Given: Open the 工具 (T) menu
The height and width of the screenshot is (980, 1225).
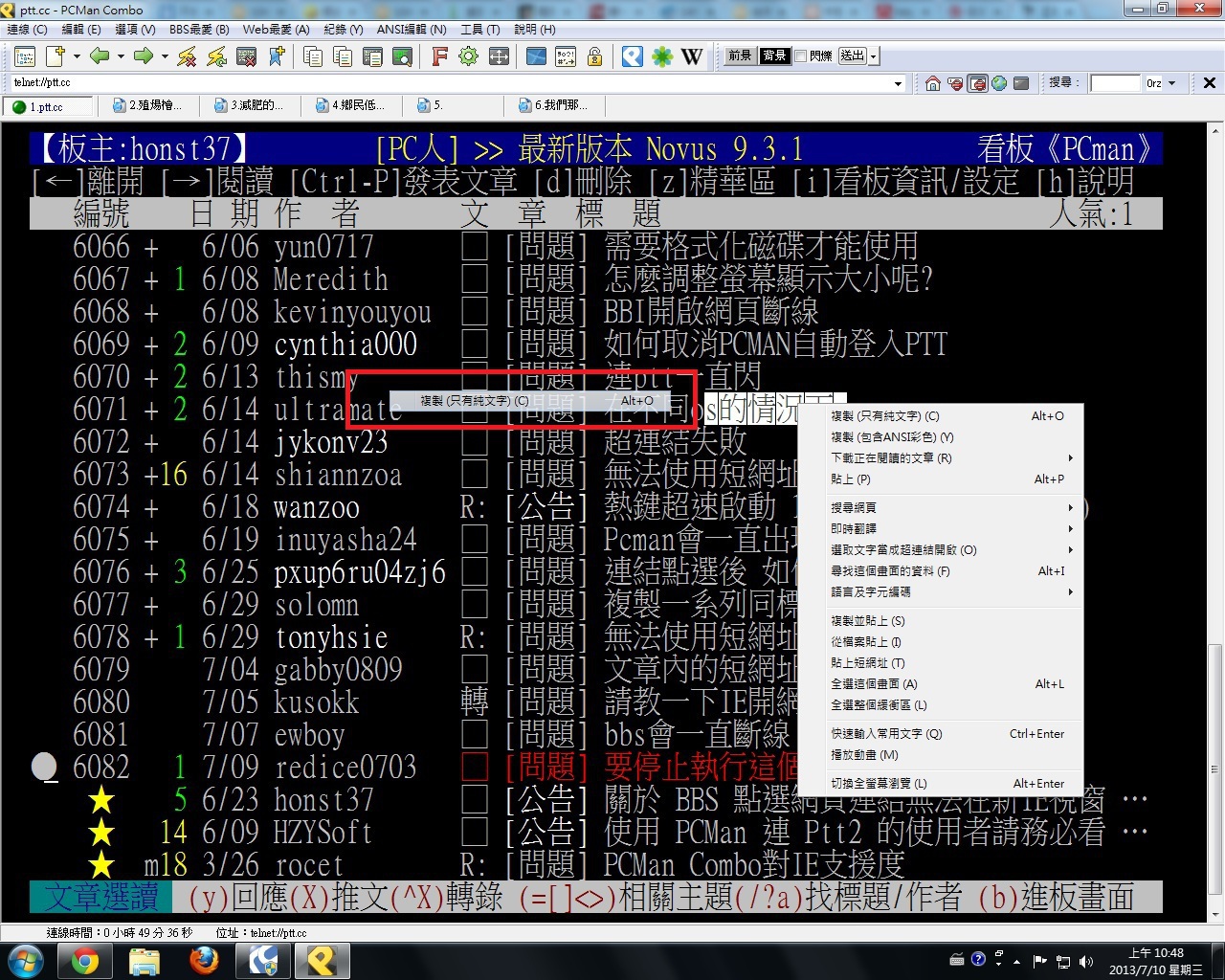Looking at the screenshot, I should (x=479, y=30).
